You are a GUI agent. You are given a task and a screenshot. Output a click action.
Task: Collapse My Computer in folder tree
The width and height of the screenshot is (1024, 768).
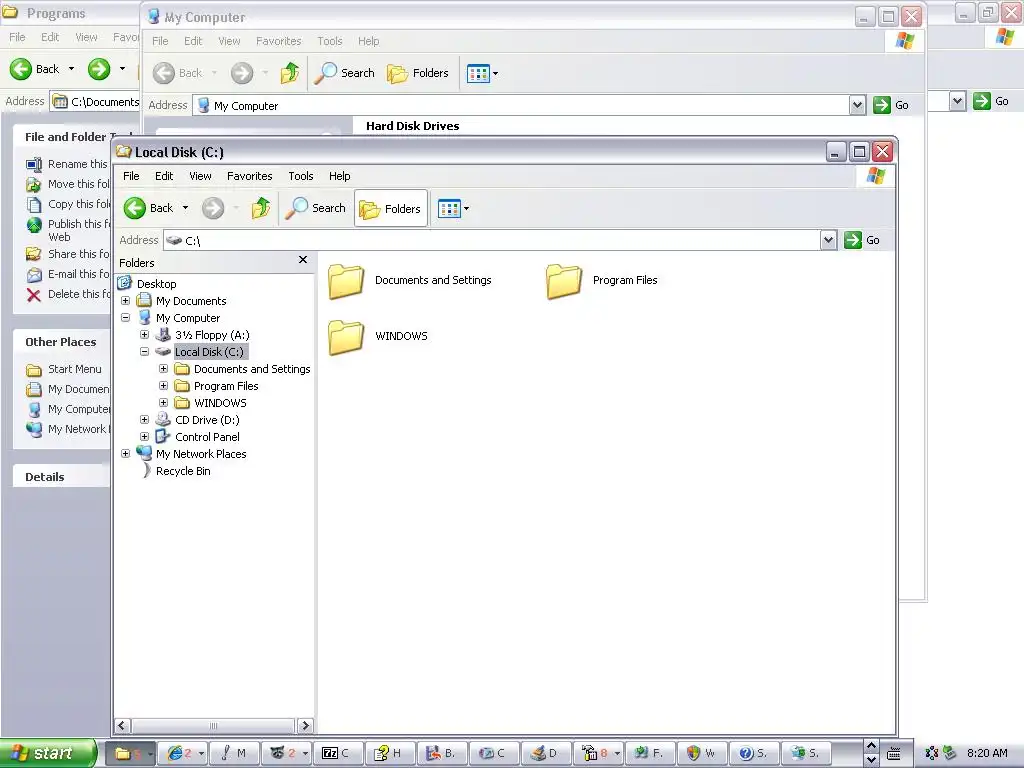pyautogui.click(x=125, y=318)
